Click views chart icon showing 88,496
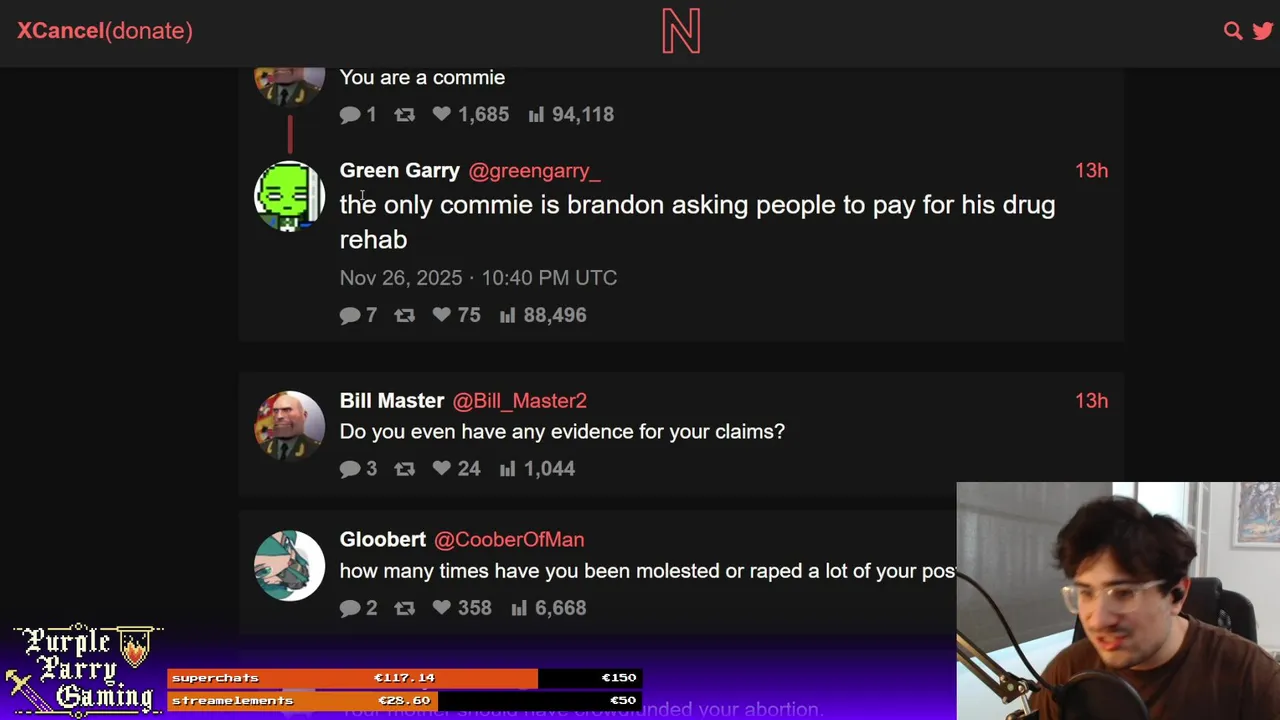 click(x=507, y=315)
